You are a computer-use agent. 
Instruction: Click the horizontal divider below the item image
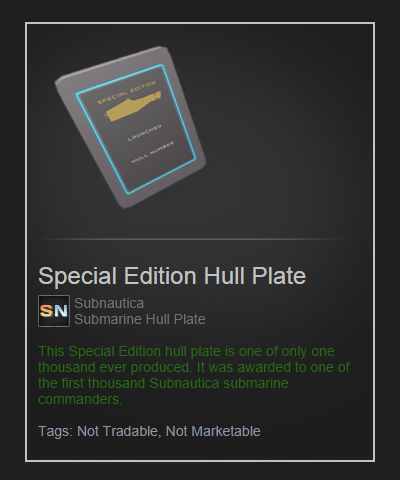tap(197, 239)
